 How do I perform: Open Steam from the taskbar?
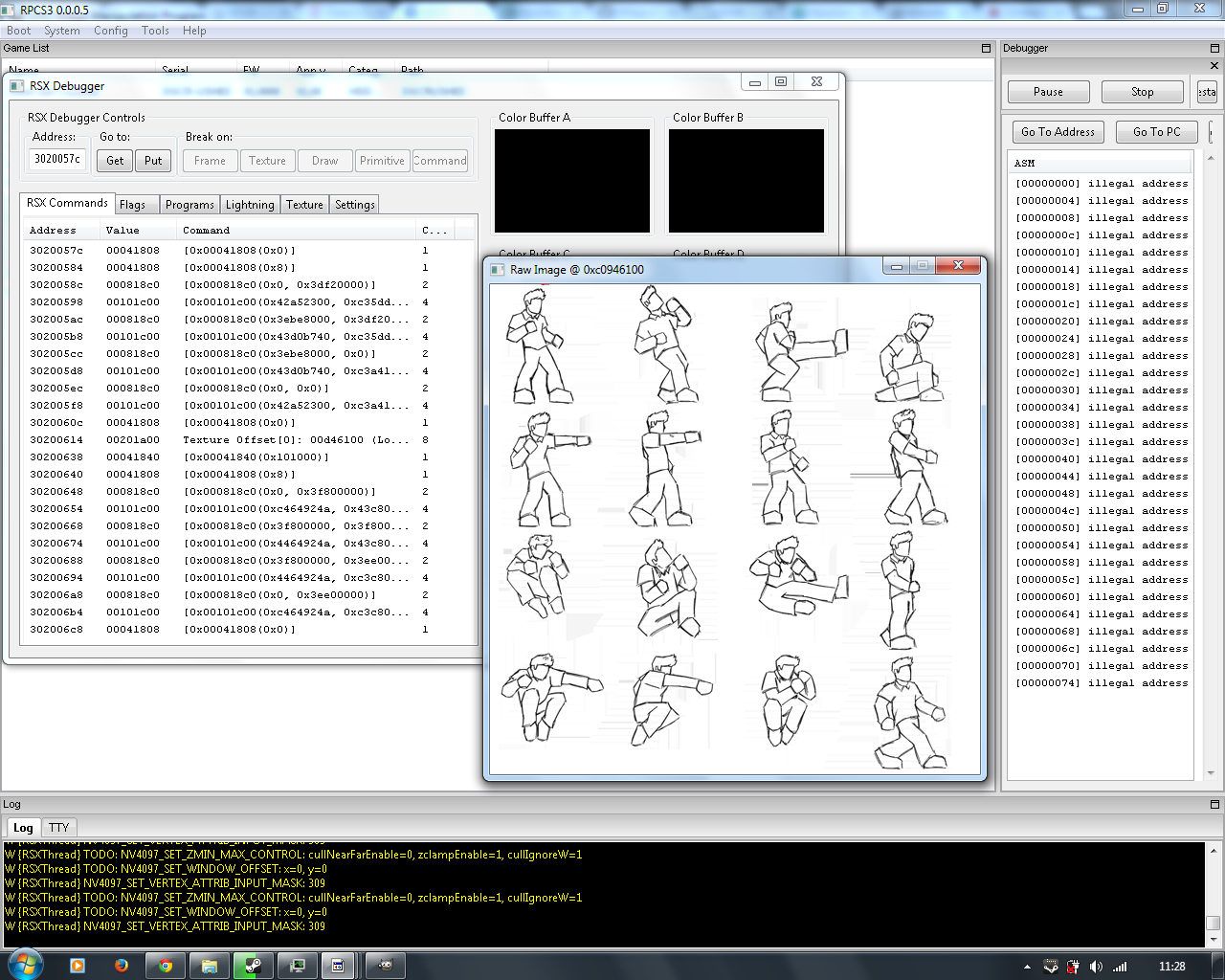tap(254, 966)
